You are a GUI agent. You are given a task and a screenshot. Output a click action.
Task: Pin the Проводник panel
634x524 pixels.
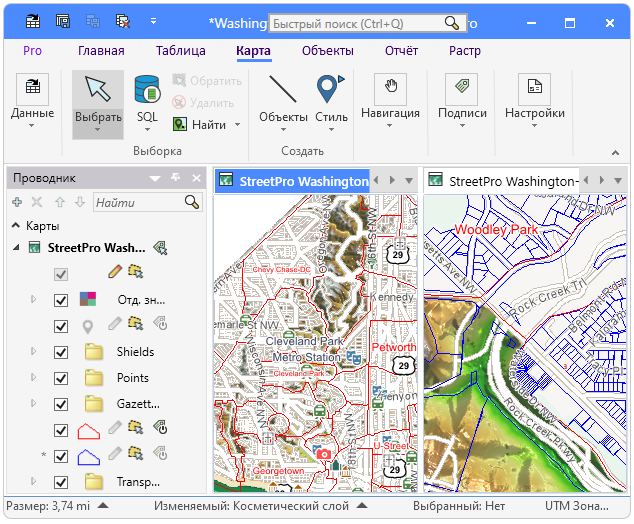(175, 177)
